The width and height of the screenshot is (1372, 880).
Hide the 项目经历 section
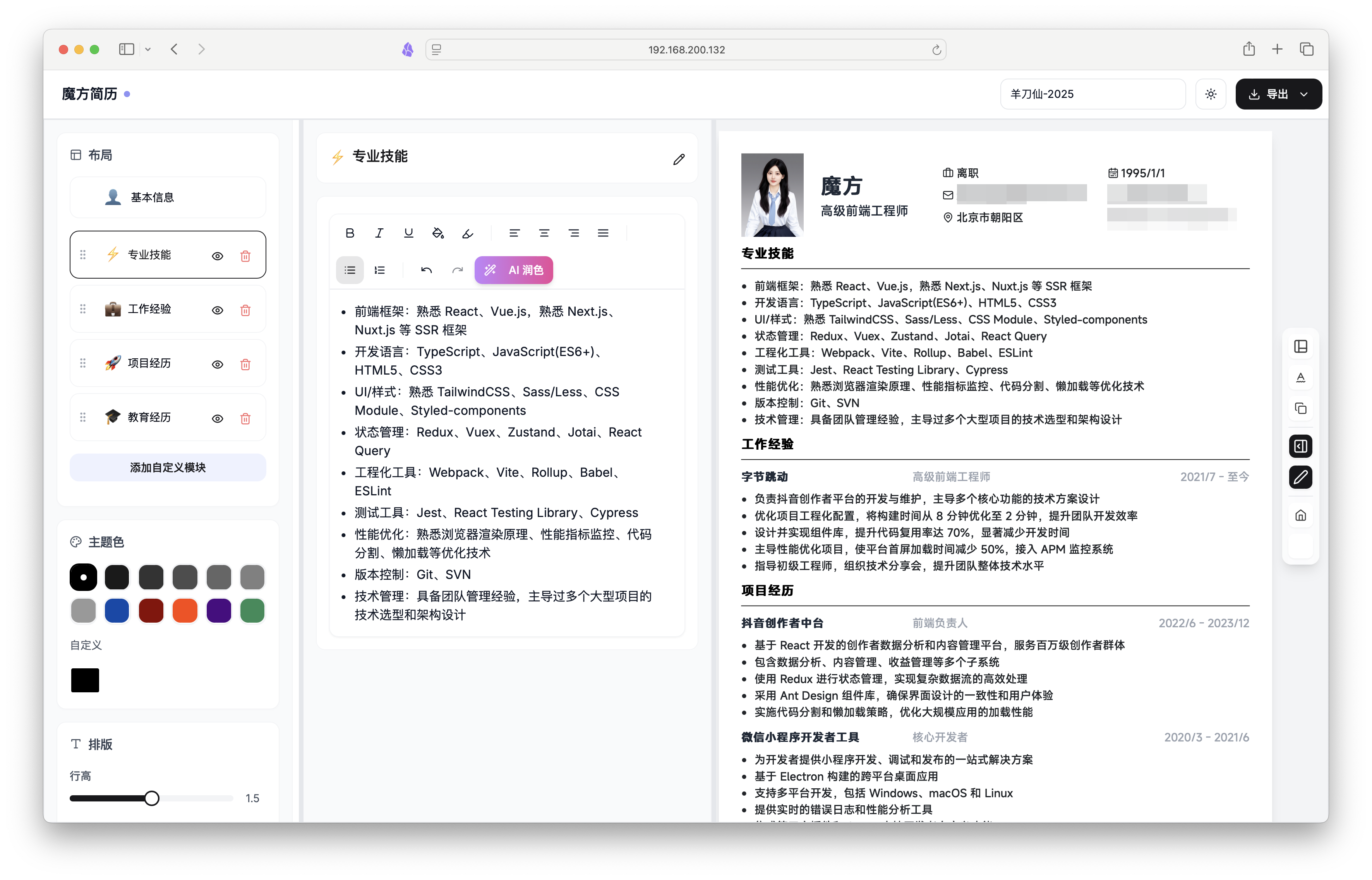tap(217, 365)
